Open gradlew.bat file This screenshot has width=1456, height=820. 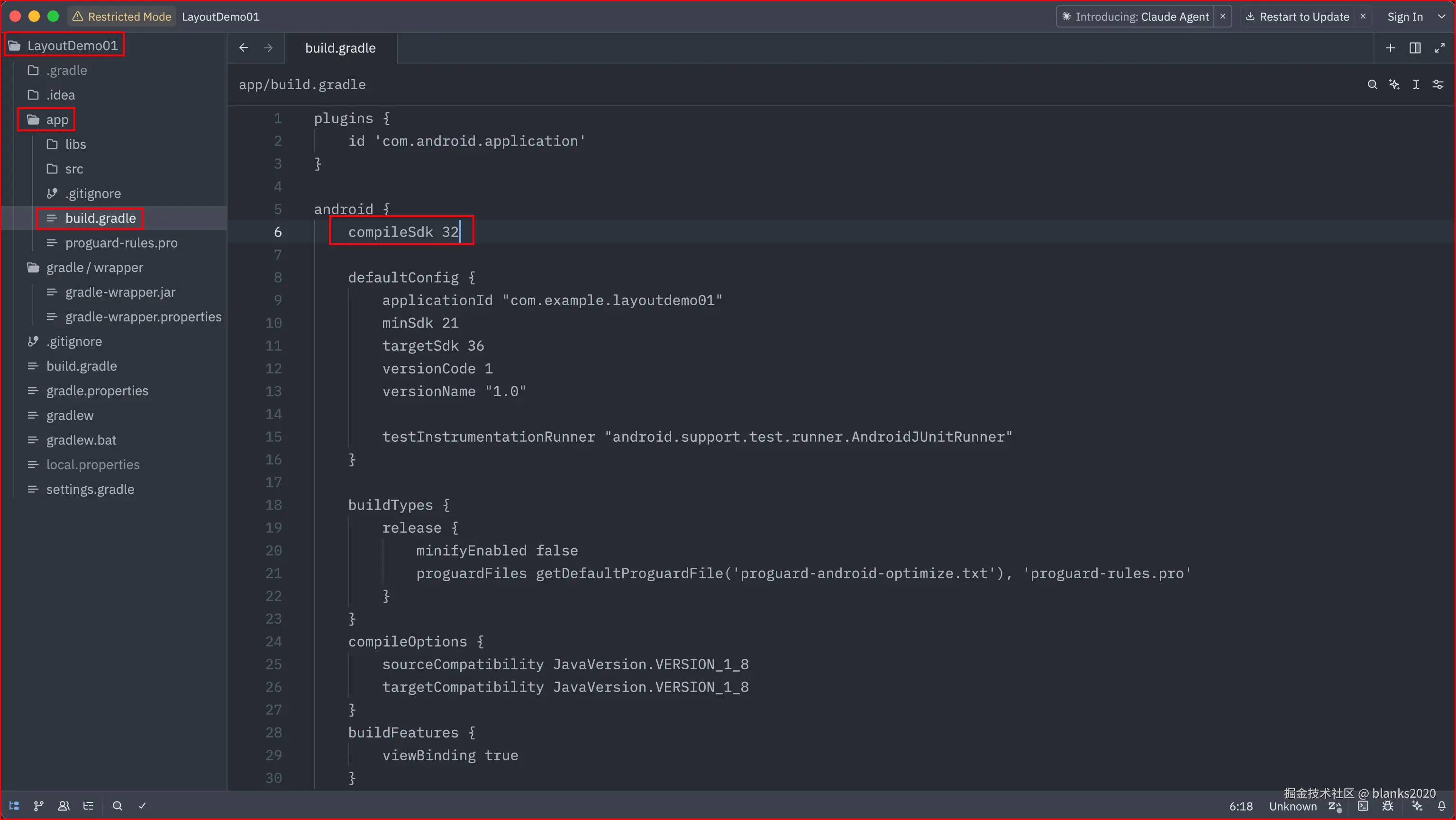point(73,440)
